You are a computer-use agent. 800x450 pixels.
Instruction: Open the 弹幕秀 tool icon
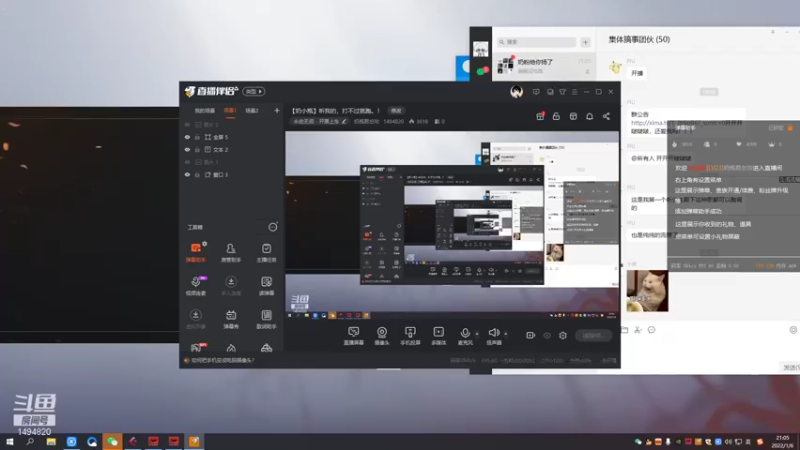231,319
